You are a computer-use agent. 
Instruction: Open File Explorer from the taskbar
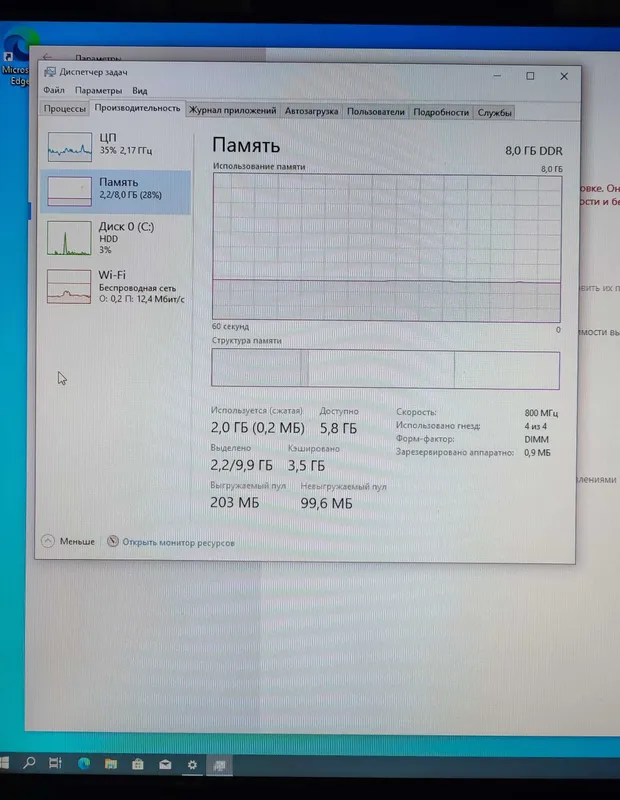(111, 764)
